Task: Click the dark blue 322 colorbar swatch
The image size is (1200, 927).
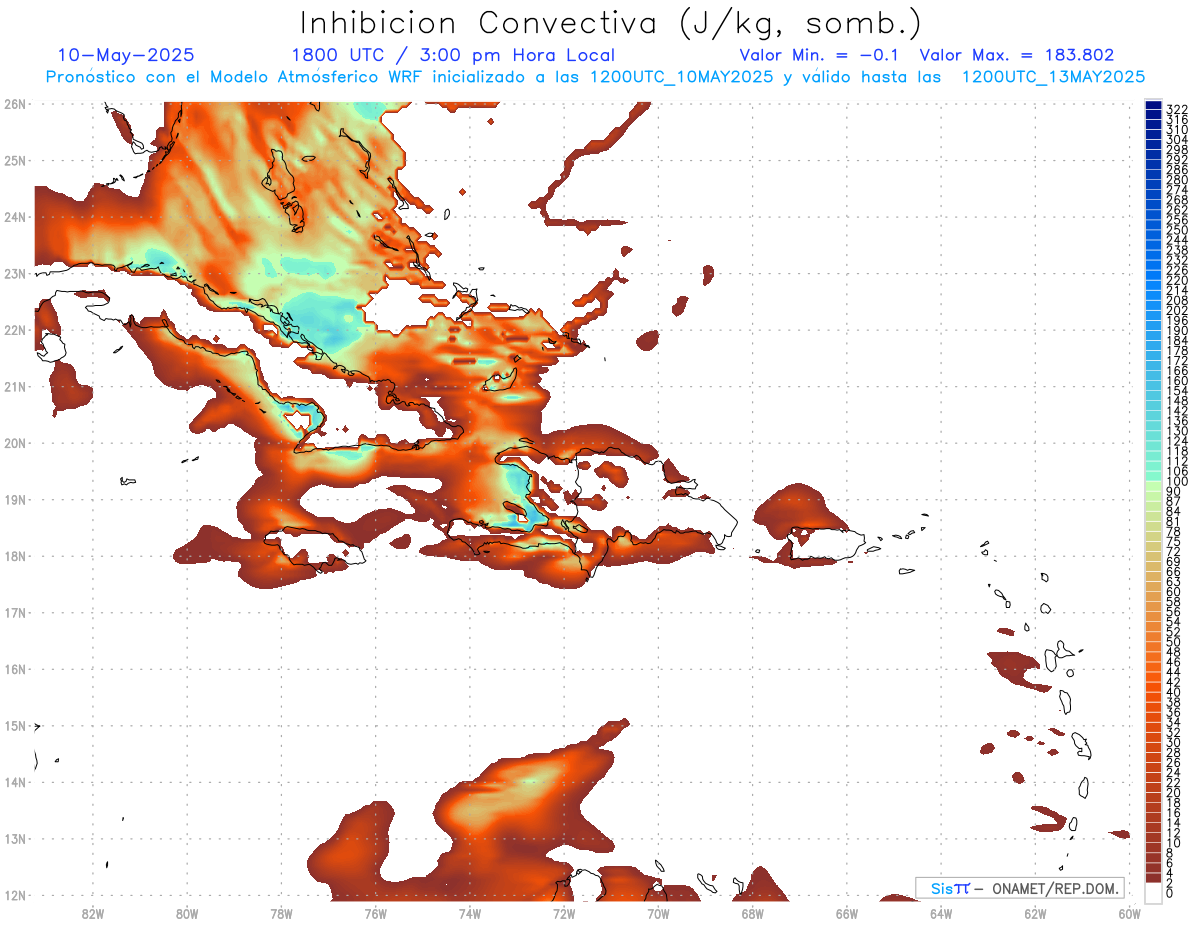Action: (1154, 106)
